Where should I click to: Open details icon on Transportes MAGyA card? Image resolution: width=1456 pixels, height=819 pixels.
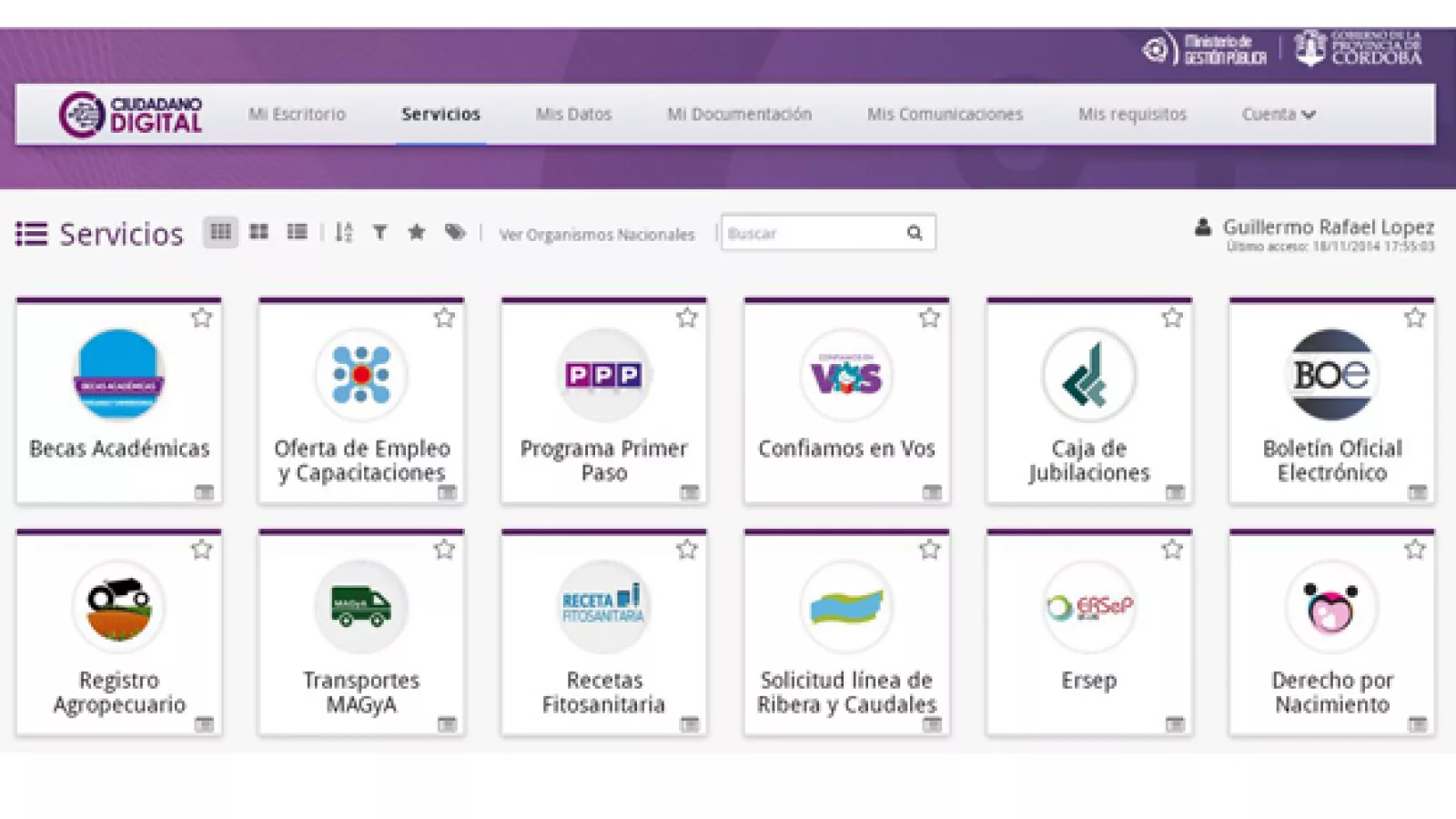point(447,724)
